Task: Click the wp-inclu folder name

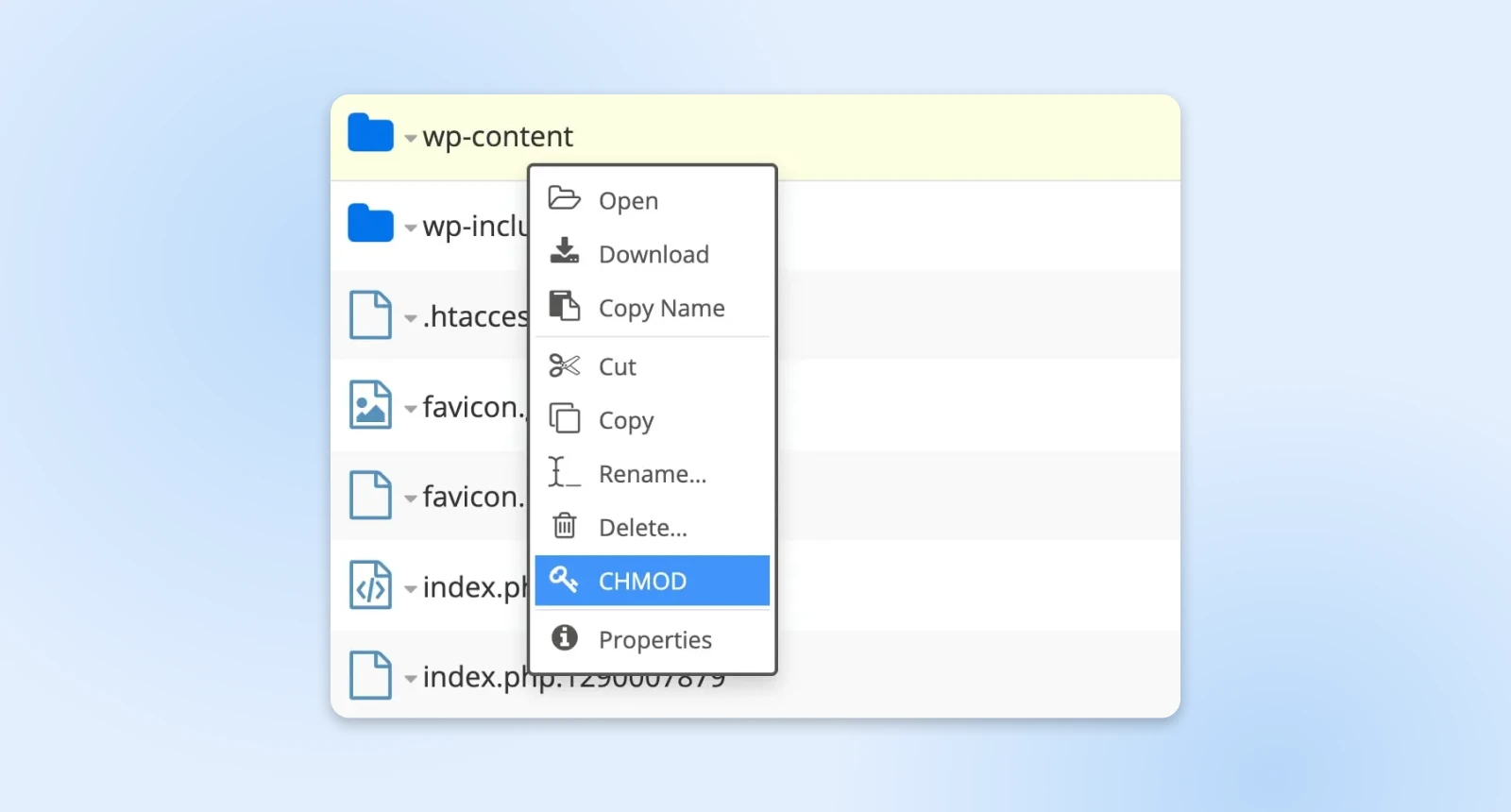Action: coord(475,227)
